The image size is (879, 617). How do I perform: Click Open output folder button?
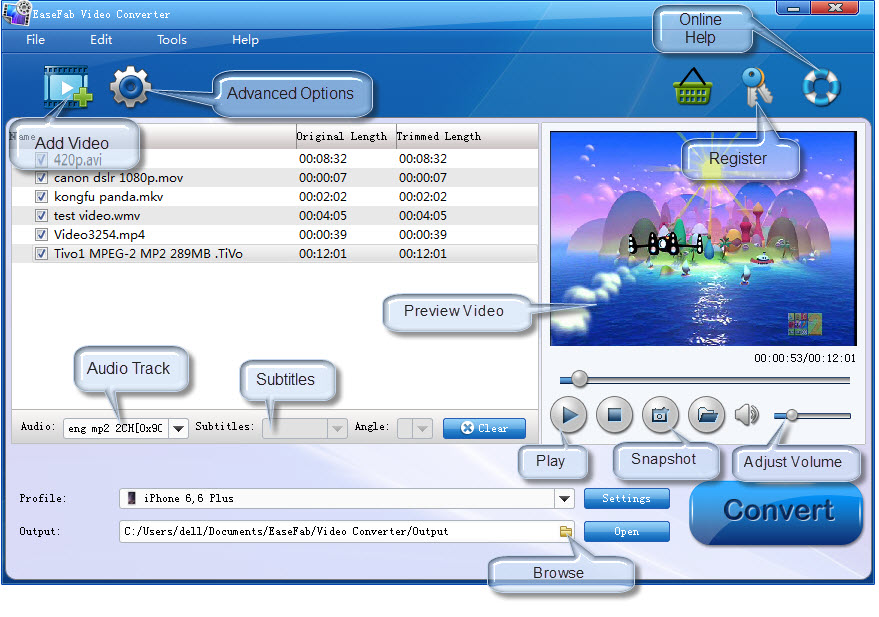click(x=626, y=531)
